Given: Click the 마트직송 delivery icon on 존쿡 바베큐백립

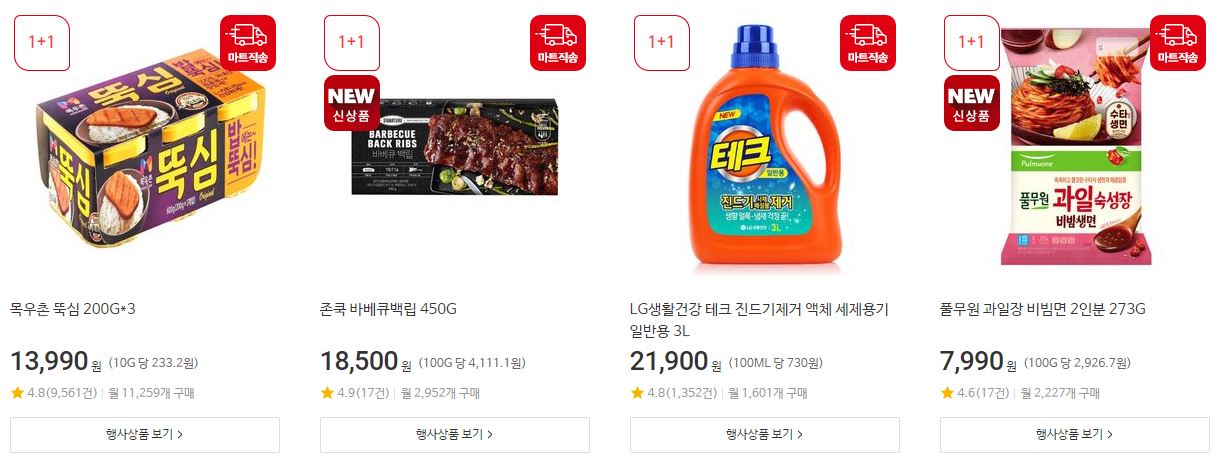Looking at the screenshot, I should (x=558, y=43).
